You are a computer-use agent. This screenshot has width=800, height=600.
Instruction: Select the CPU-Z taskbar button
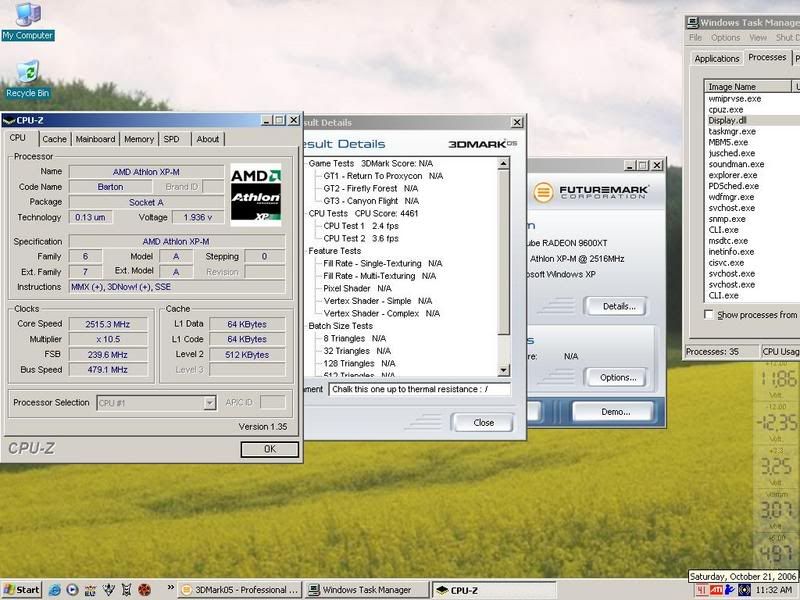(x=494, y=590)
